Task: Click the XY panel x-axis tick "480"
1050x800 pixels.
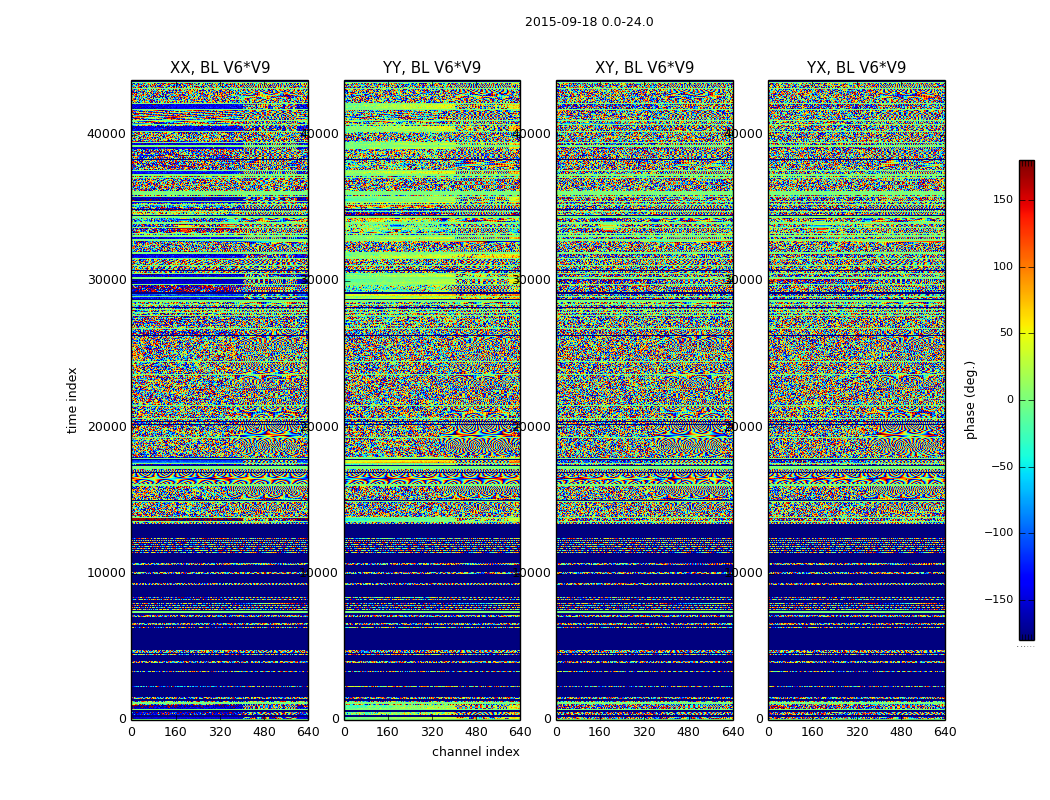Action: click(x=688, y=732)
